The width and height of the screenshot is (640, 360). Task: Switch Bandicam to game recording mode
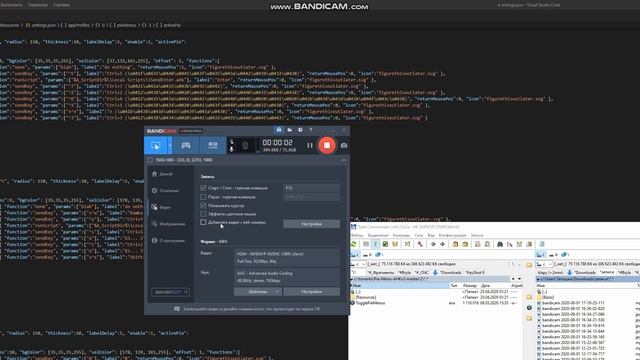(x=186, y=146)
